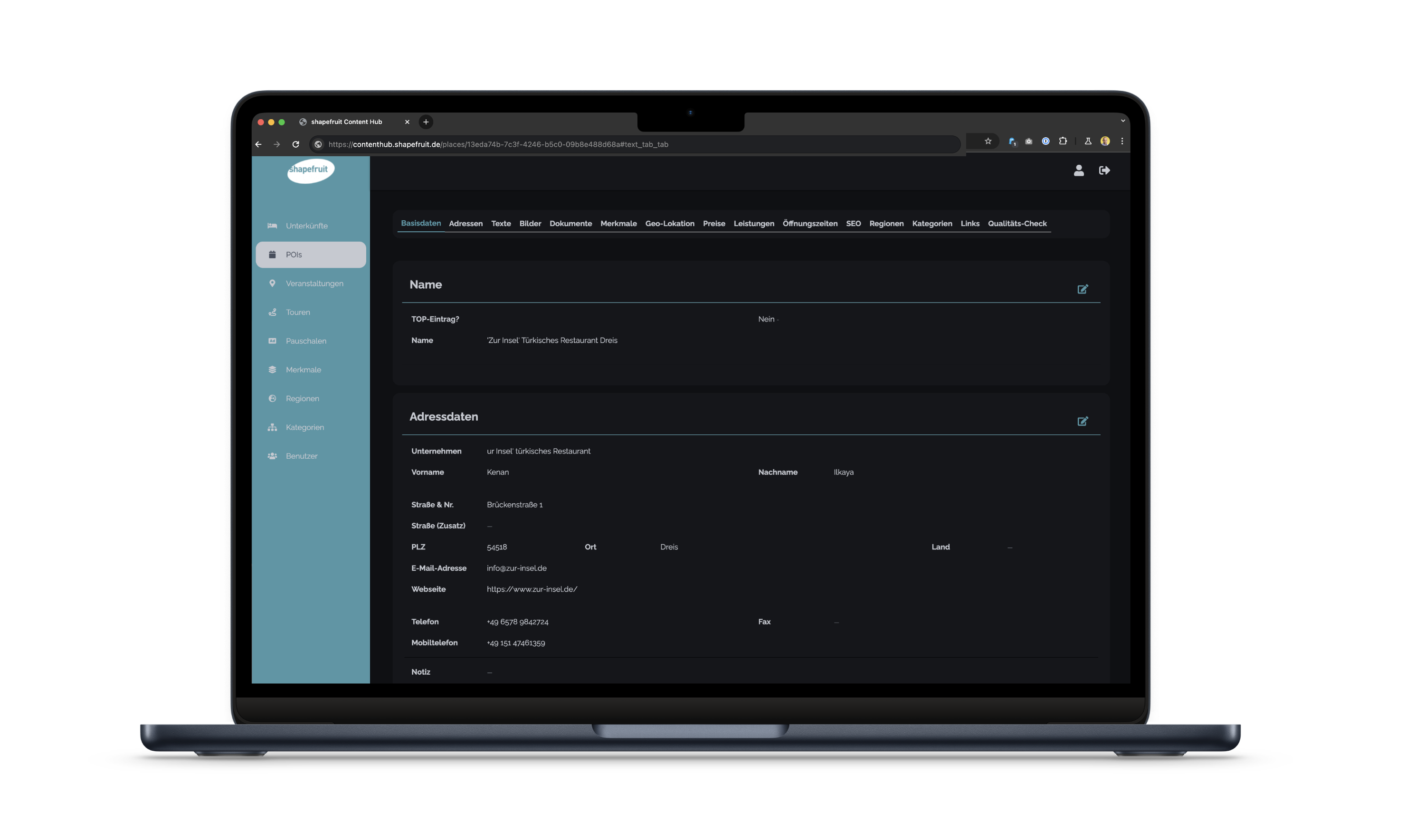
Task: Edit the Name section with pencil icon
Action: click(1082, 289)
